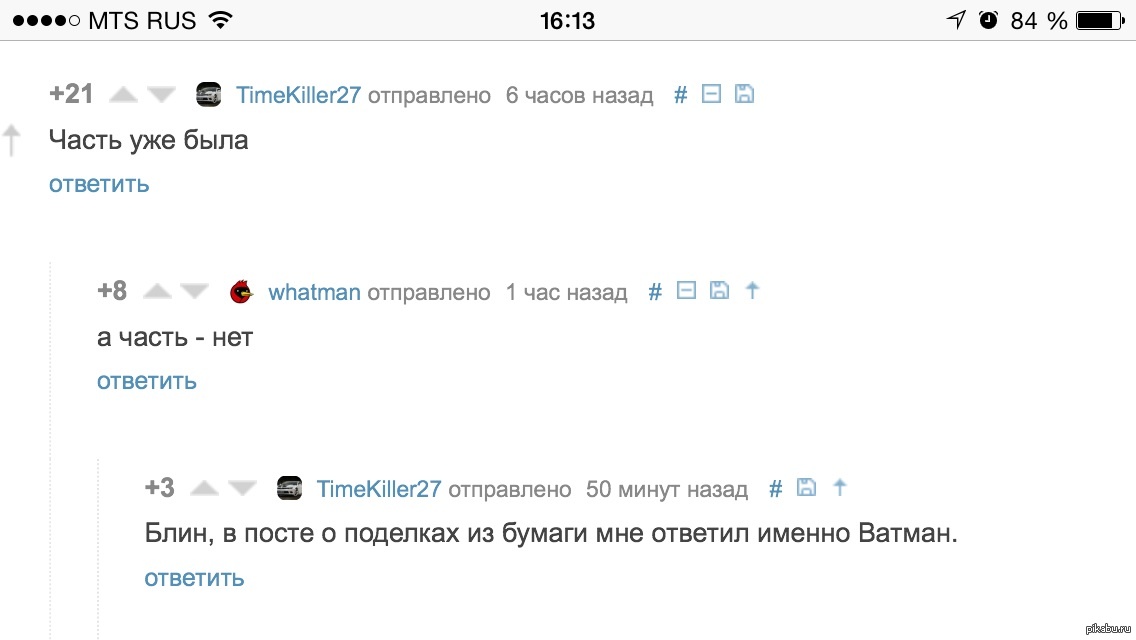Reply to 'а часть - нет' comment
The width and height of the screenshot is (1136, 640).
point(147,381)
